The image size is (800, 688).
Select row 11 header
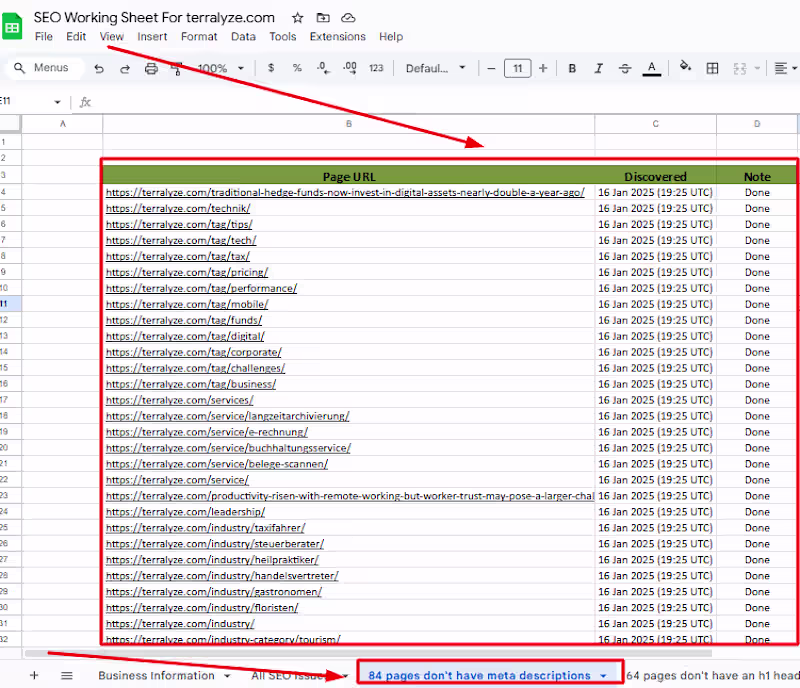tap(10, 304)
